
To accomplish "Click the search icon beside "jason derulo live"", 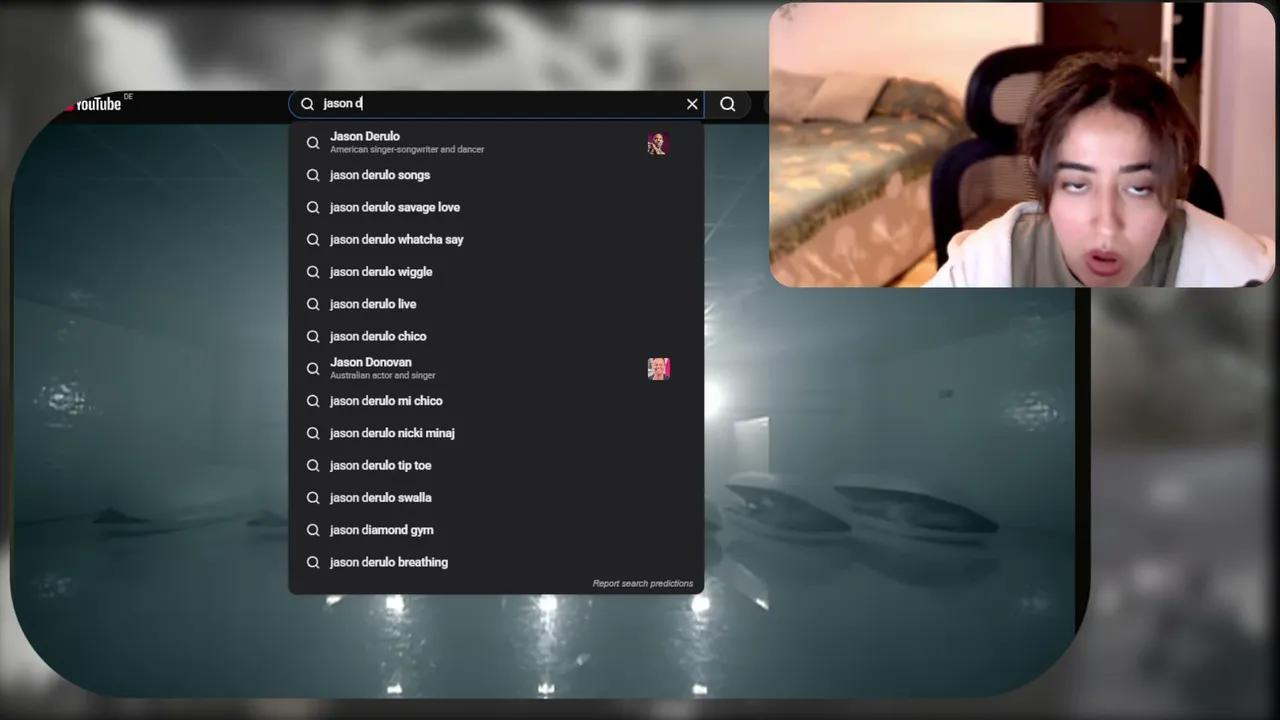I will click(313, 304).
